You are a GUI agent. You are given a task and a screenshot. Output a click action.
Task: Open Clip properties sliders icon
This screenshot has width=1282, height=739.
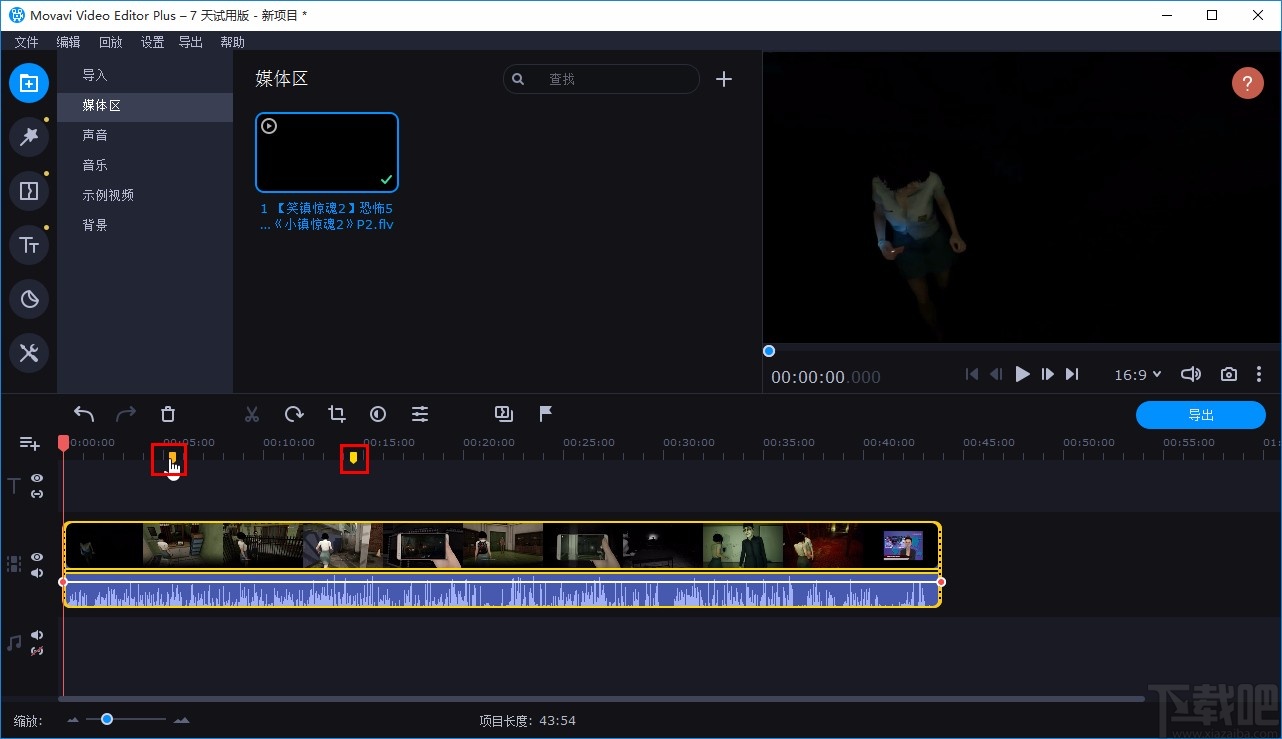420,414
